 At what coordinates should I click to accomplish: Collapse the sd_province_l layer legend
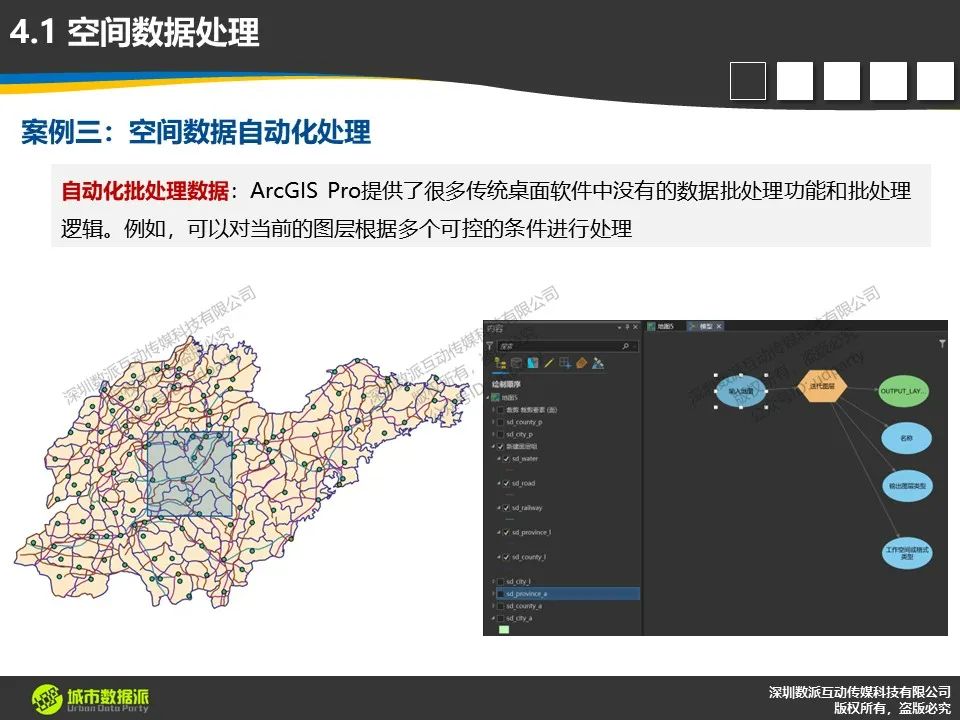pyautogui.click(x=499, y=532)
